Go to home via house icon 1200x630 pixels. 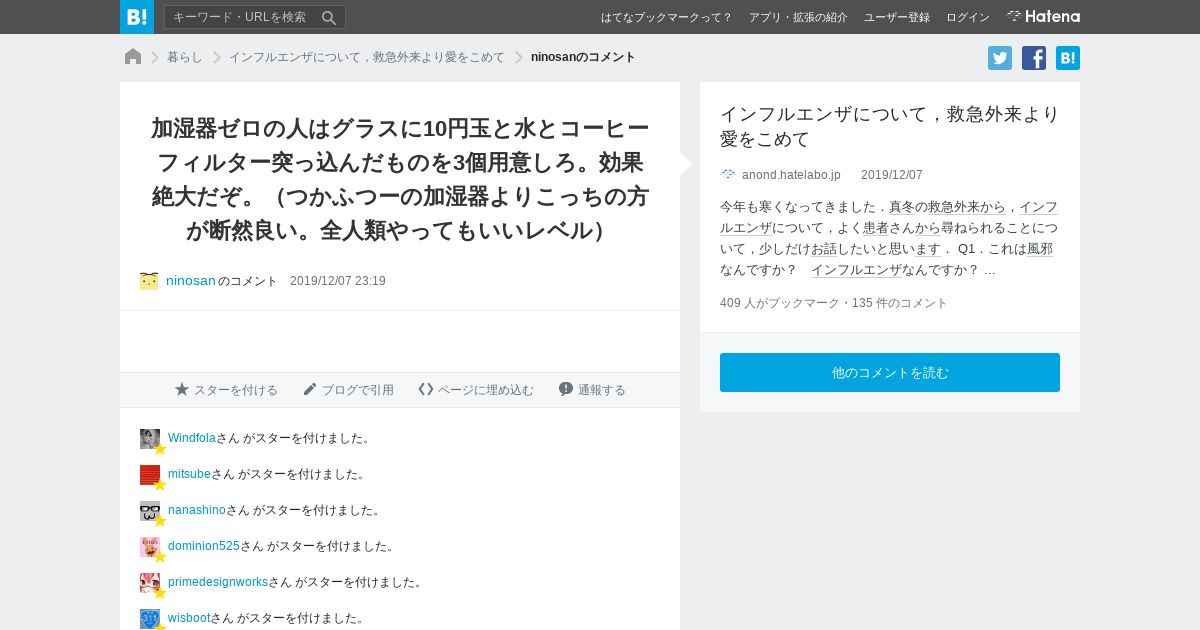133,57
